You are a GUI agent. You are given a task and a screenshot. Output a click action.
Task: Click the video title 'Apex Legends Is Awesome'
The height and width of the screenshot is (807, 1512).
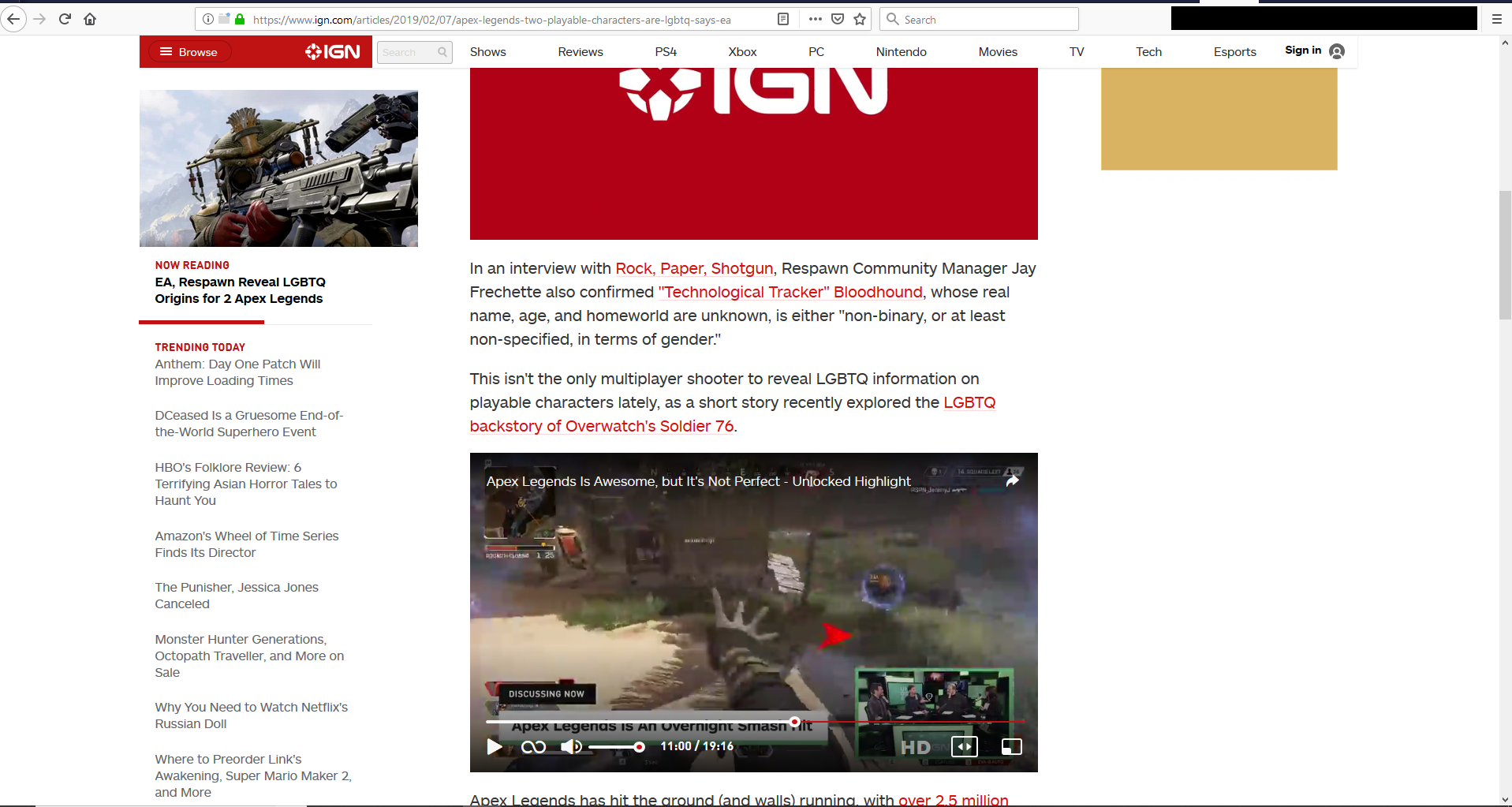[x=698, y=481]
